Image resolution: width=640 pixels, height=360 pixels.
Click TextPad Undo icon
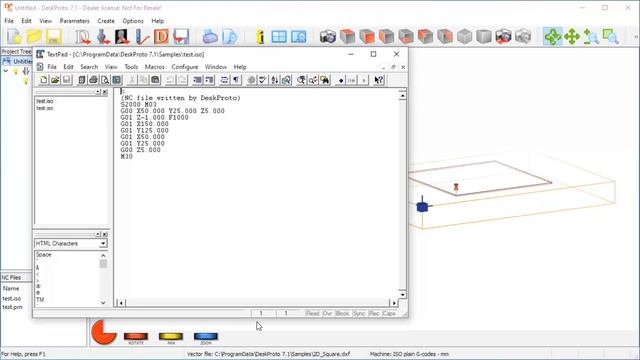[170, 80]
